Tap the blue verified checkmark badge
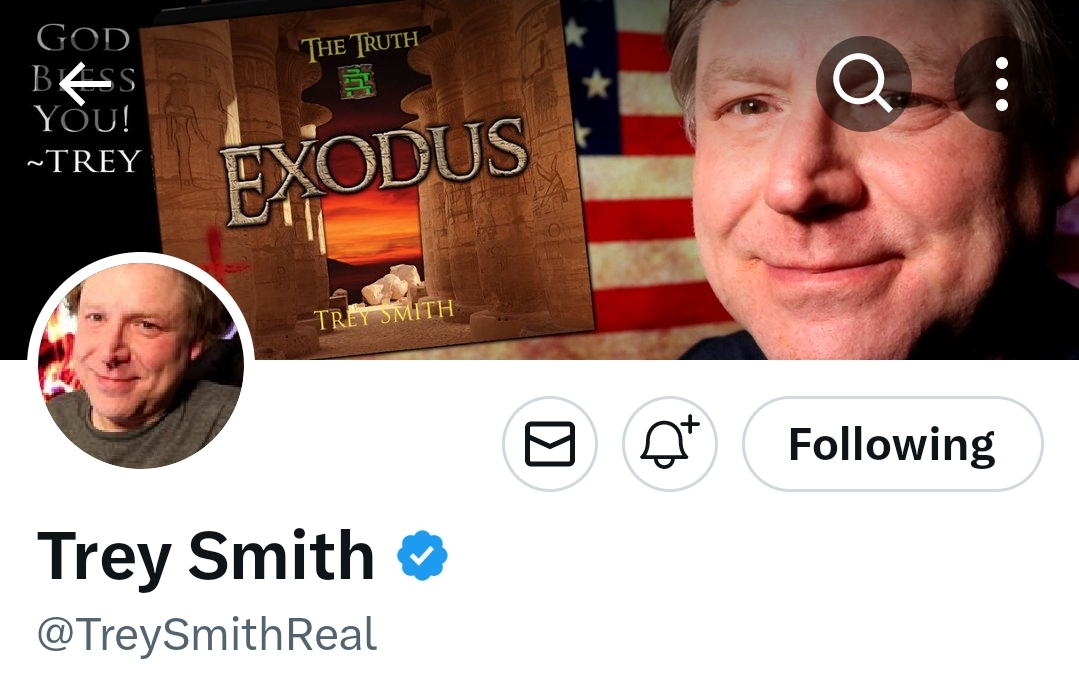This screenshot has height=678, width=1079. coord(423,555)
